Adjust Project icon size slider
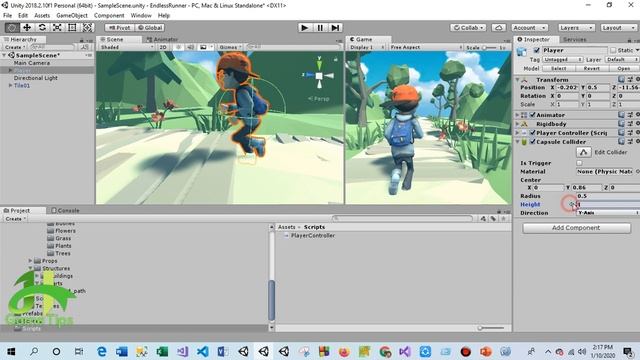Screen dimensions: 640x360 point(491,327)
